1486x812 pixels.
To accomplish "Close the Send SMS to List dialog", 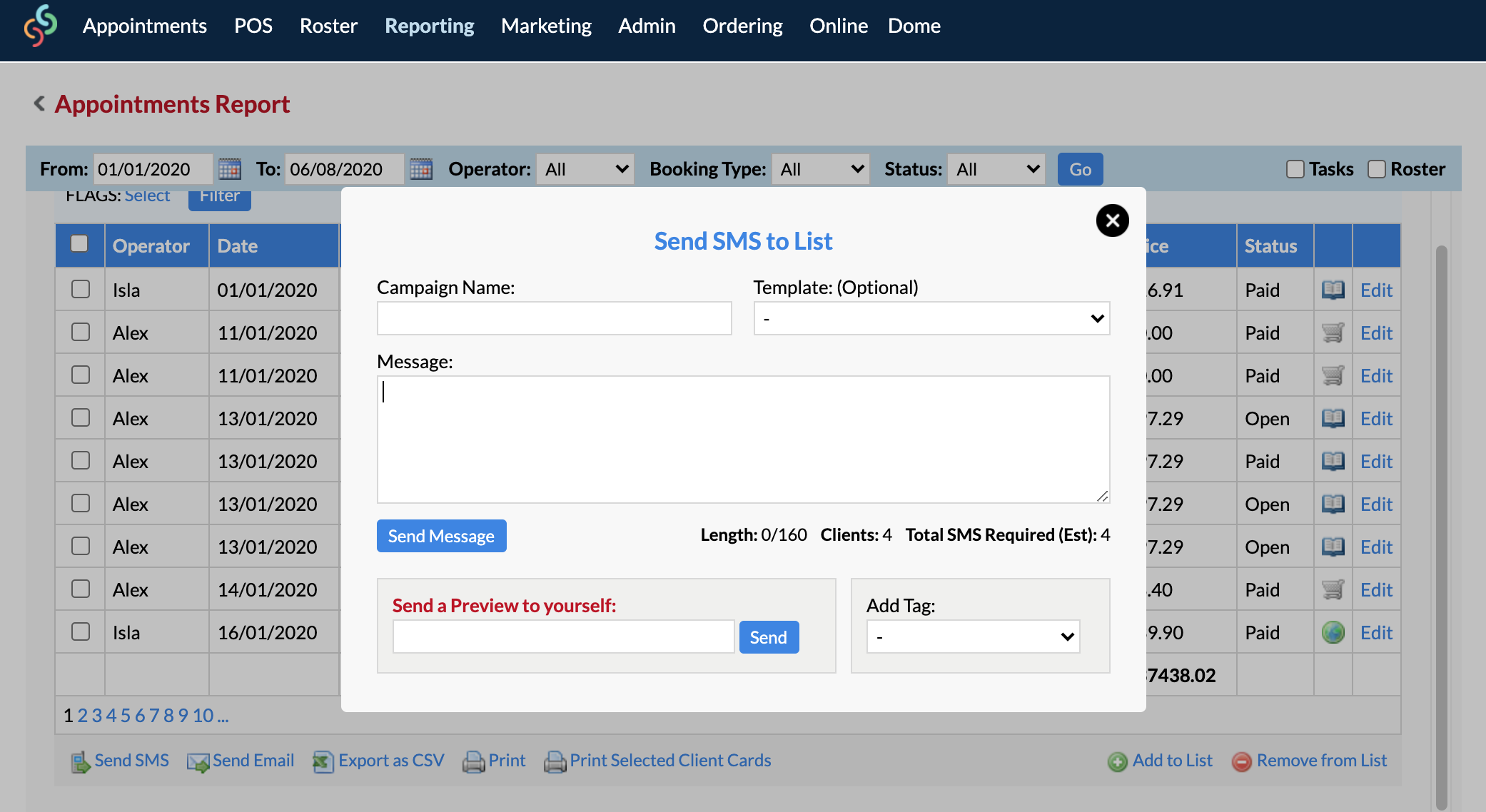I will point(1112,220).
